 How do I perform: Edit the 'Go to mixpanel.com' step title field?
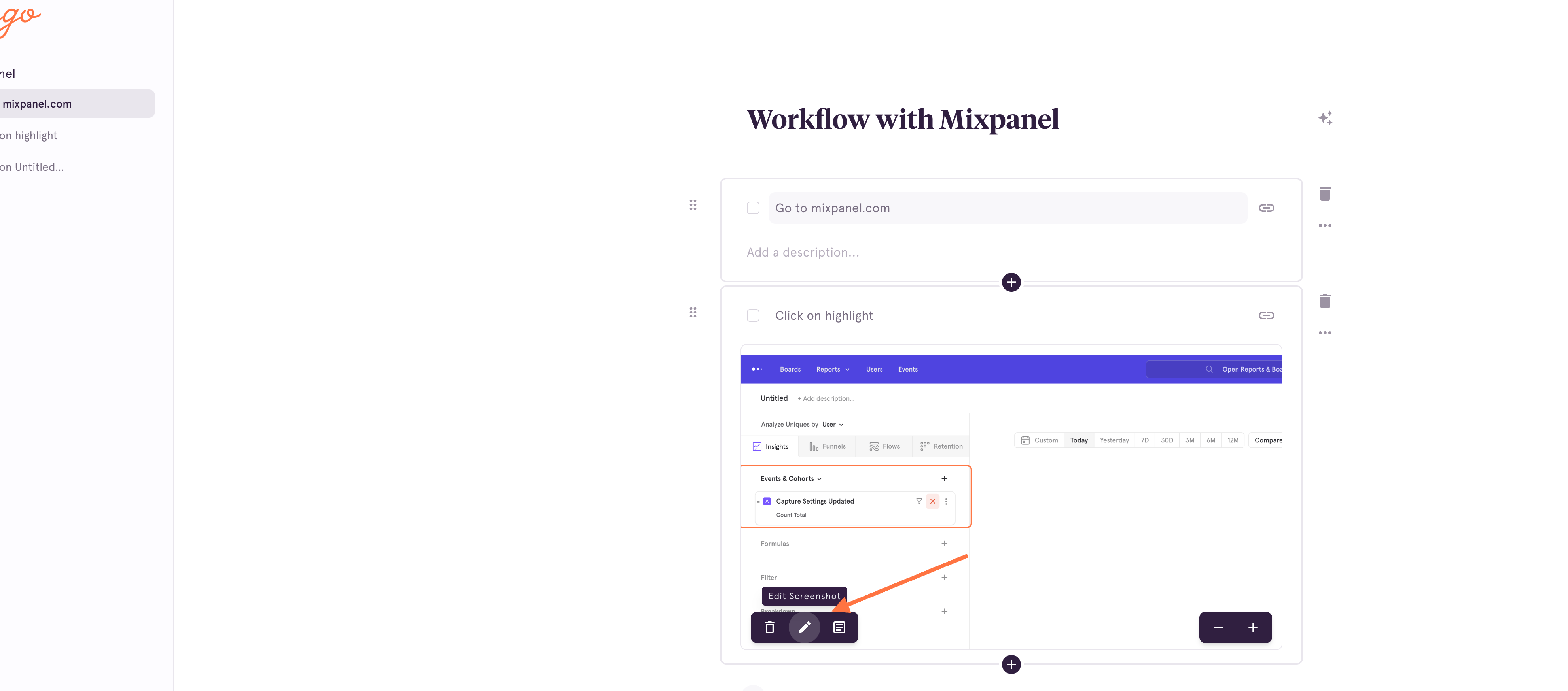pos(1007,208)
